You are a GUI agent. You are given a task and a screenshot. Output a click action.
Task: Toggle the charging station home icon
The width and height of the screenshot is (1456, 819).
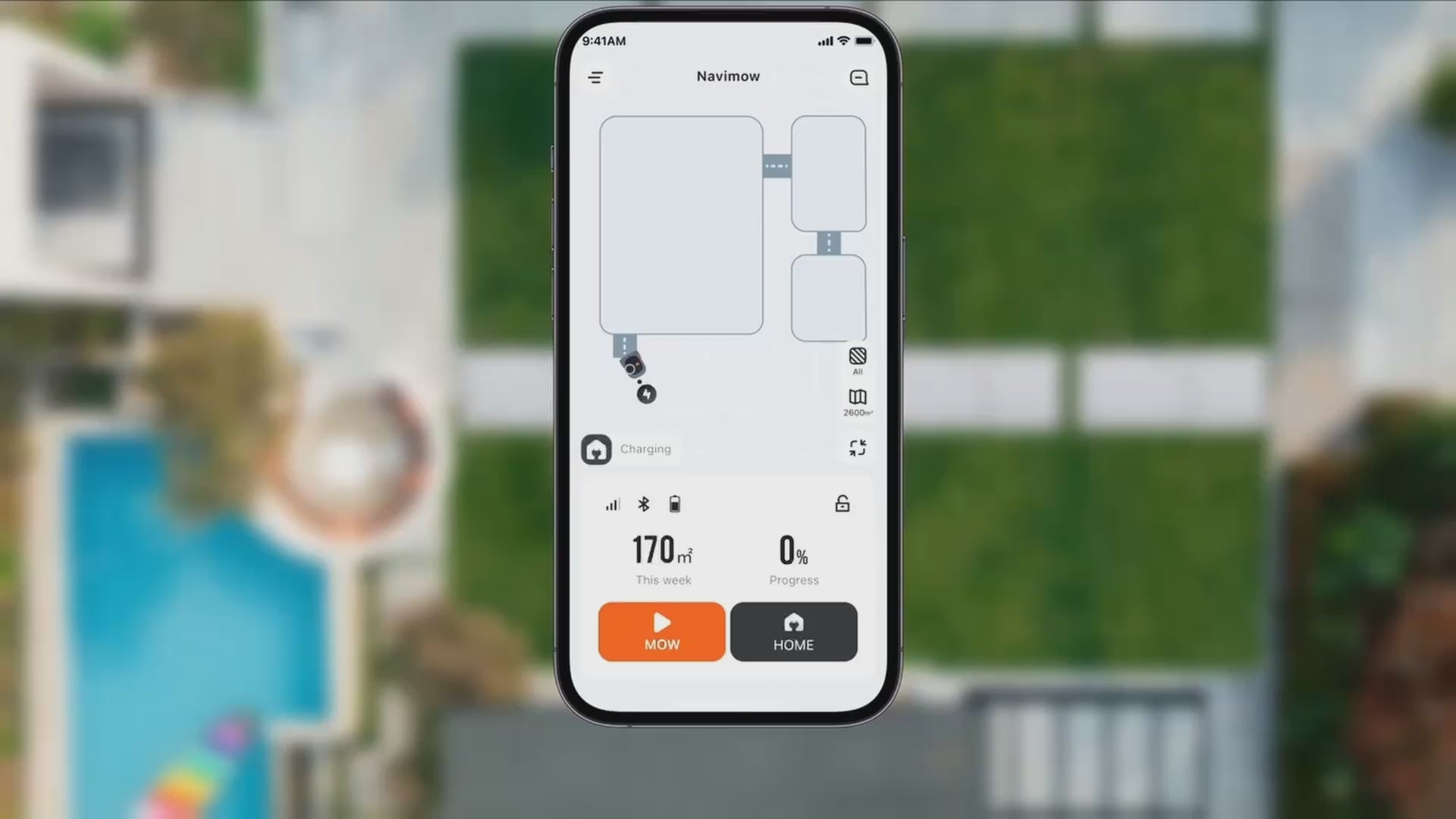coord(596,448)
